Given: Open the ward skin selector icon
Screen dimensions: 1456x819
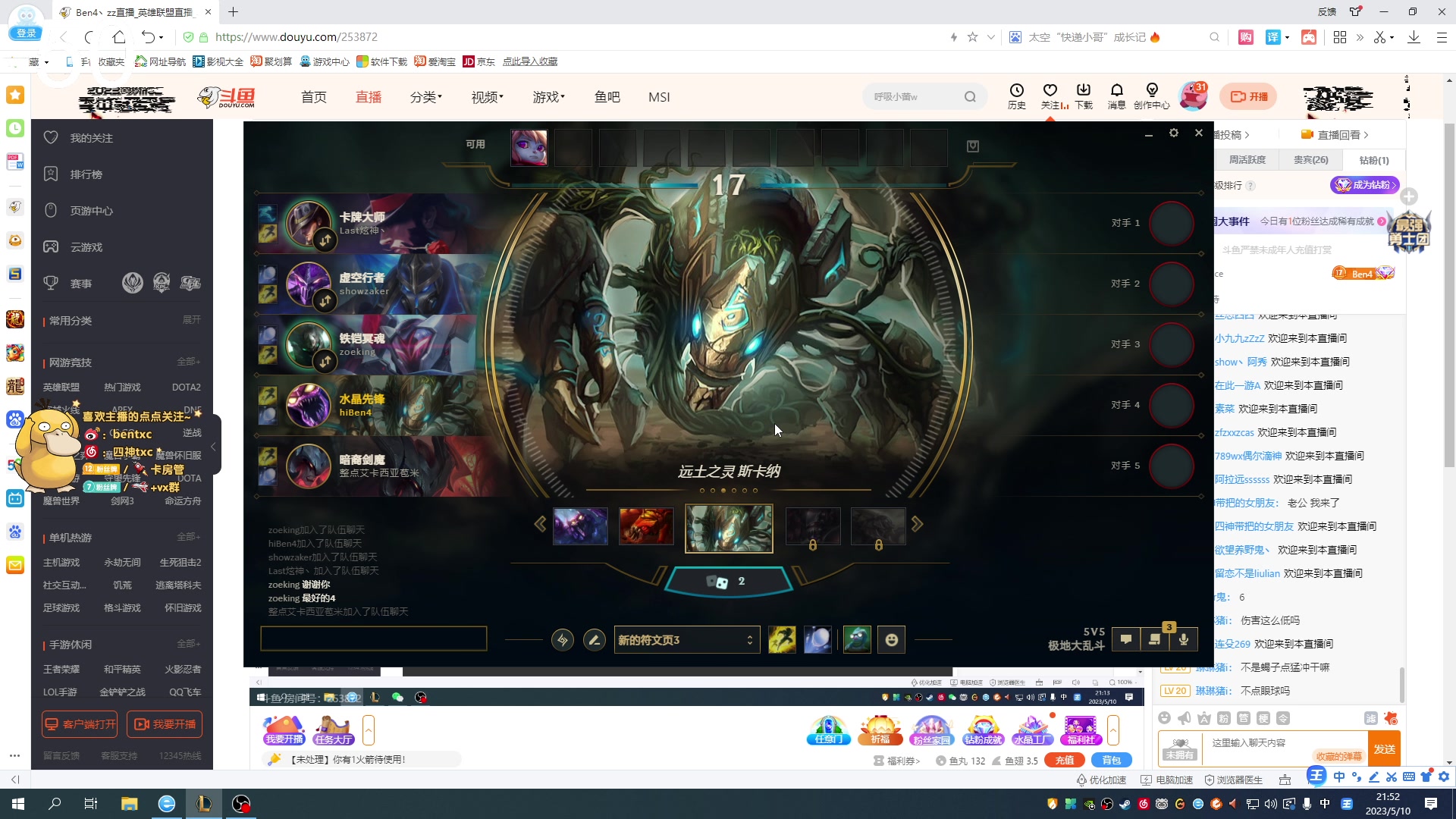Looking at the screenshot, I should point(857,640).
